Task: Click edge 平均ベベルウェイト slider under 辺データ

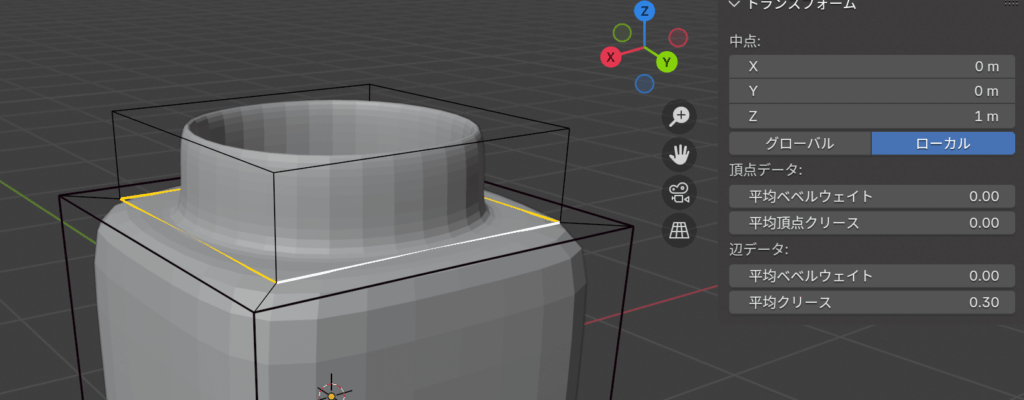Action: point(871,275)
